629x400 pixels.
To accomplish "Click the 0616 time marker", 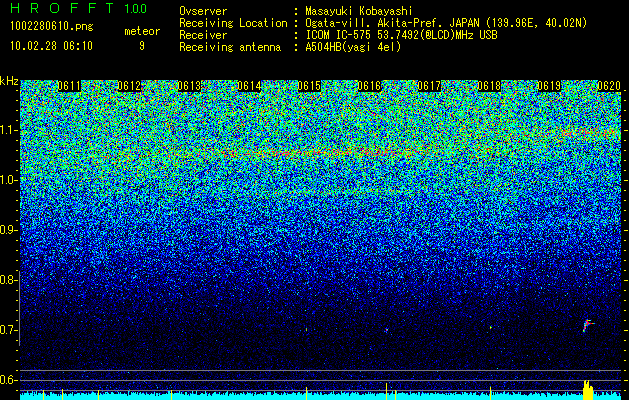I will (369, 86).
